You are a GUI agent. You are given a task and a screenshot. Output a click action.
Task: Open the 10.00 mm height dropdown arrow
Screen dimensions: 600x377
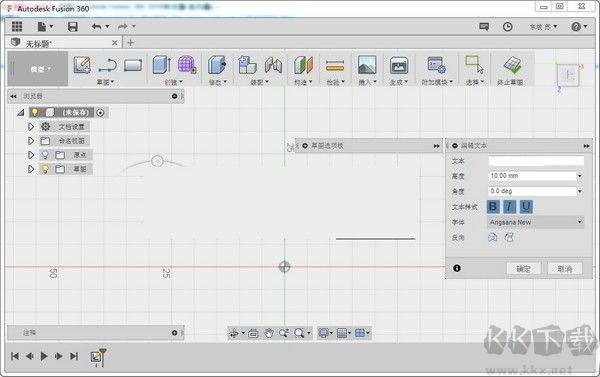(580, 176)
